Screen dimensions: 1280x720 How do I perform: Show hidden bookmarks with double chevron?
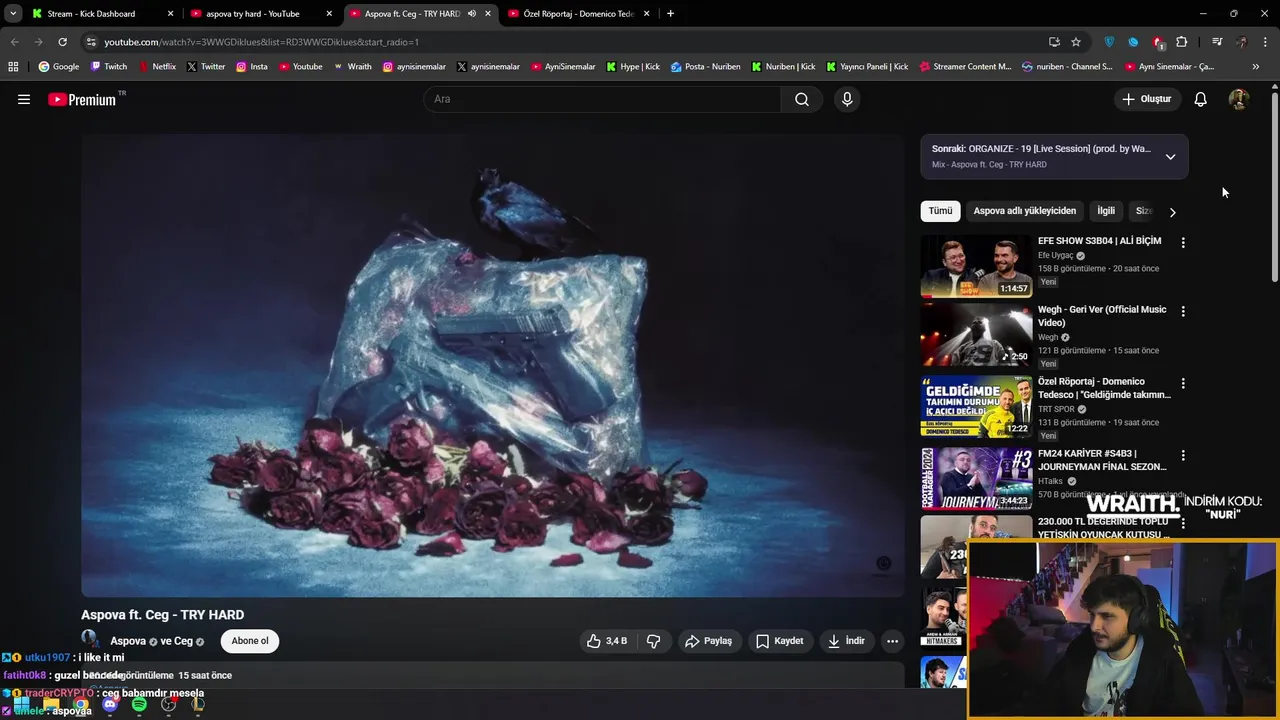pyautogui.click(x=1255, y=67)
